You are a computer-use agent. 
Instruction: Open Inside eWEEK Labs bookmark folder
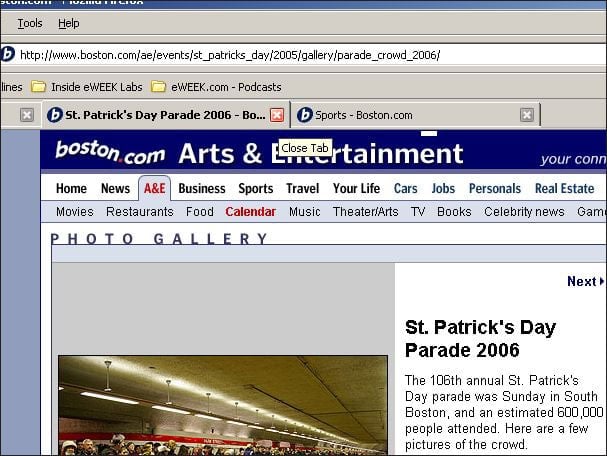(86, 87)
